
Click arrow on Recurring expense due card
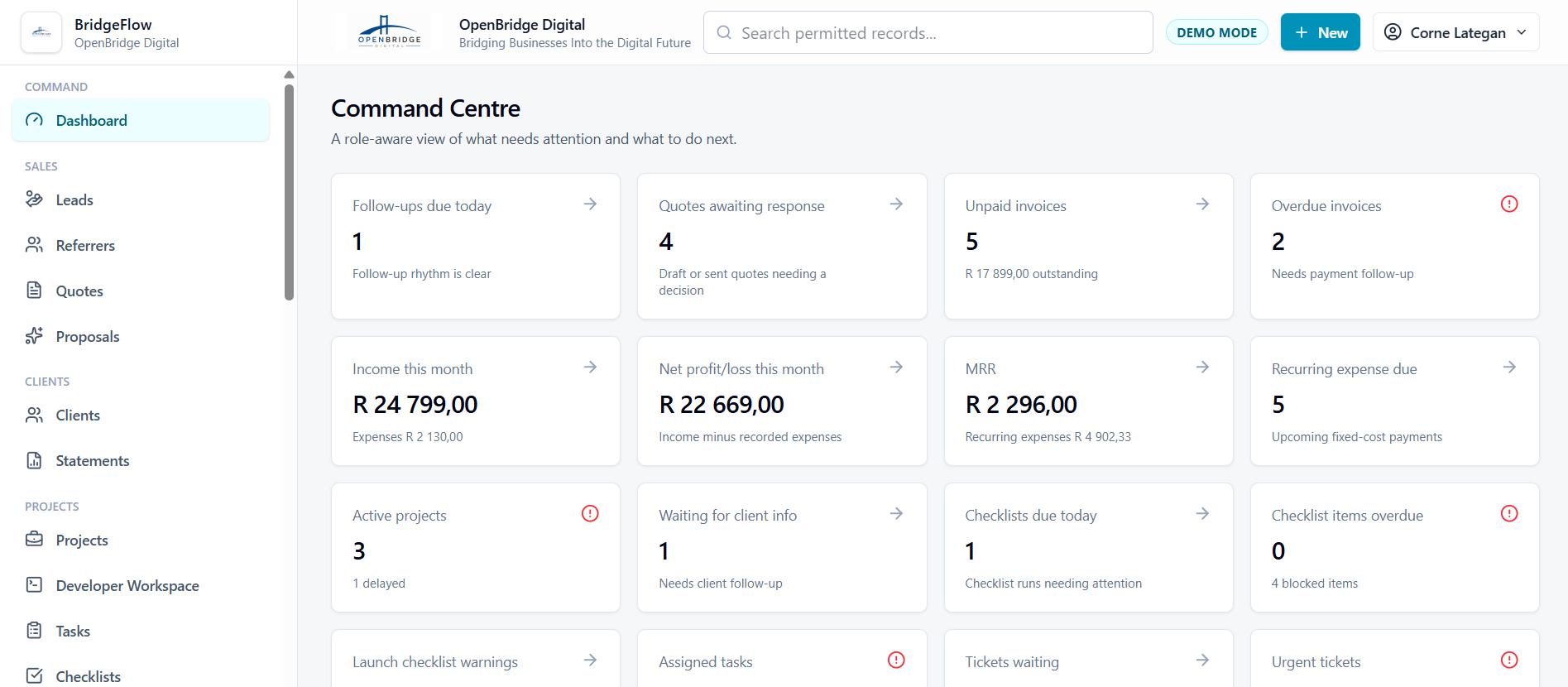click(x=1509, y=367)
